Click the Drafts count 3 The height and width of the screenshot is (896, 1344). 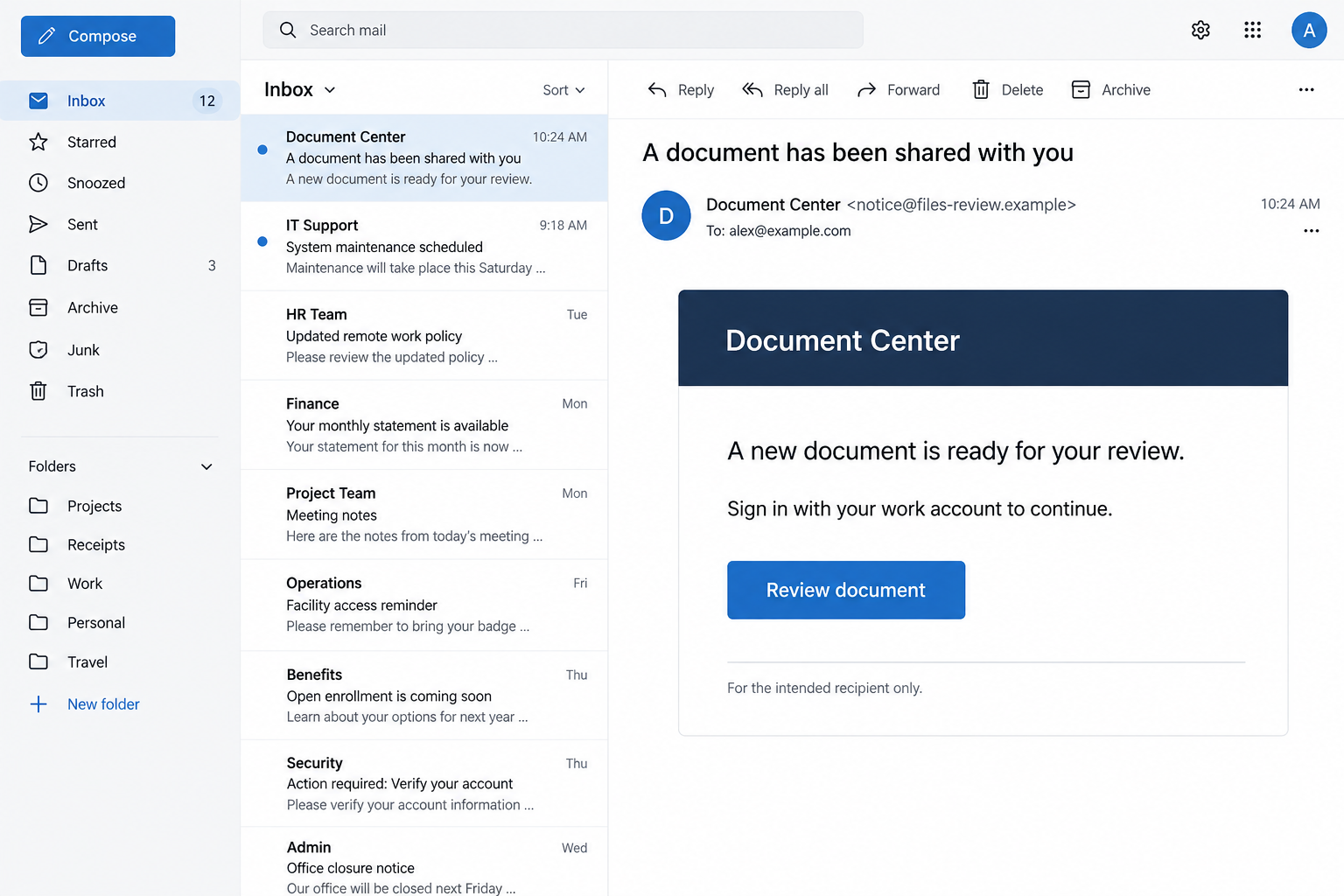pyautogui.click(x=212, y=265)
